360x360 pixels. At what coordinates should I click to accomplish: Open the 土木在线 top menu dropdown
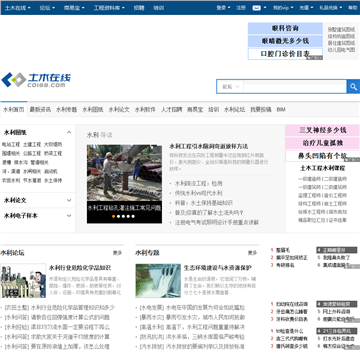click(18, 8)
